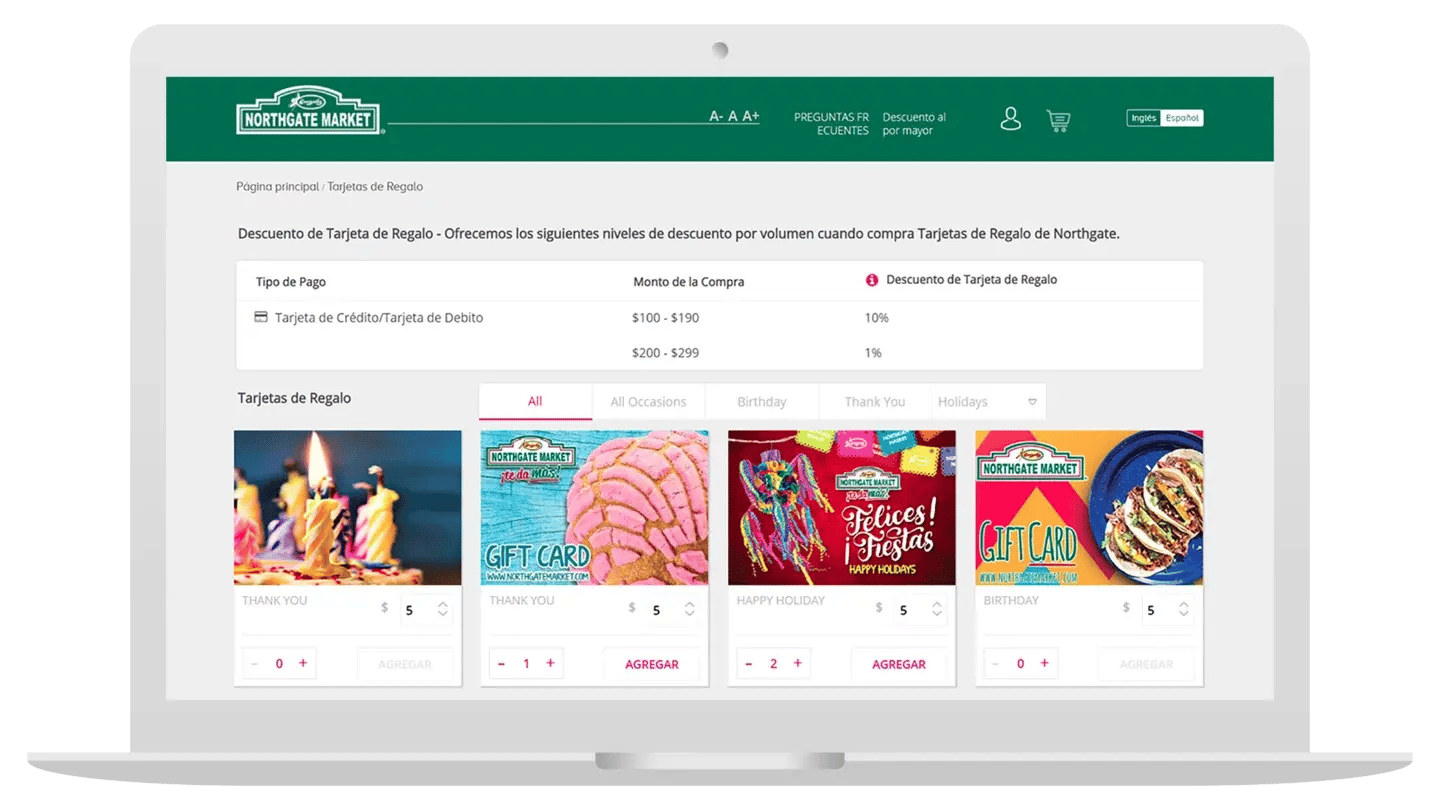Decrease quantity with minus on second Thank You card
The image size is (1440, 810).
pyautogui.click(x=501, y=662)
